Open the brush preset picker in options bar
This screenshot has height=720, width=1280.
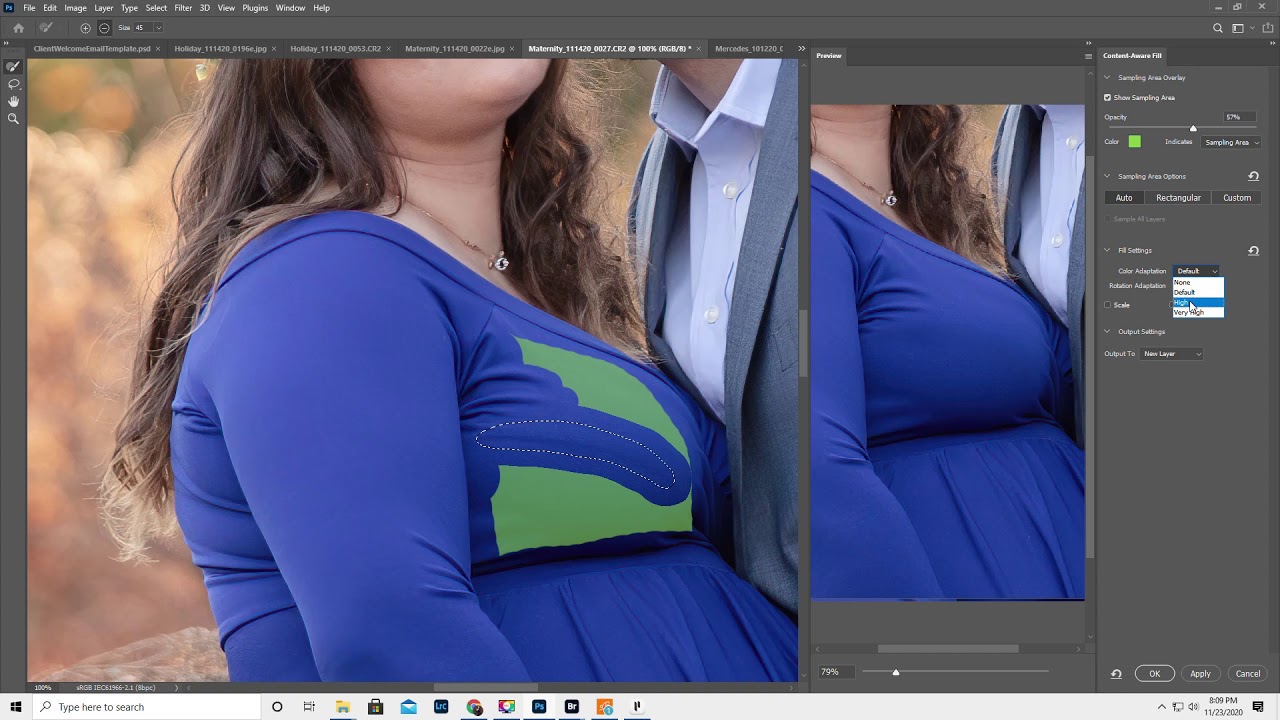coord(46,28)
